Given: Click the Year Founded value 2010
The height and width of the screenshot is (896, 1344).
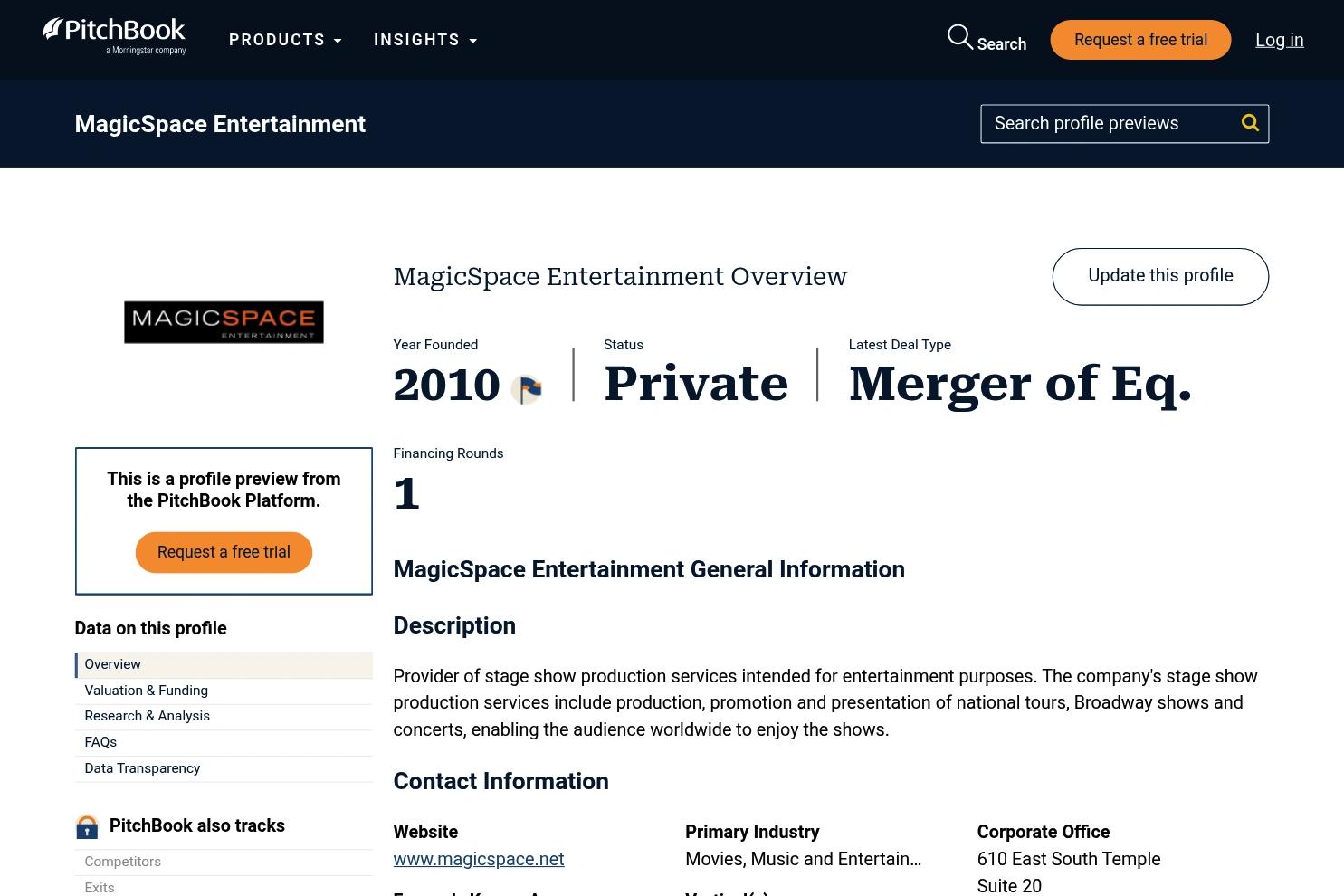Looking at the screenshot, I should (446, 386).
